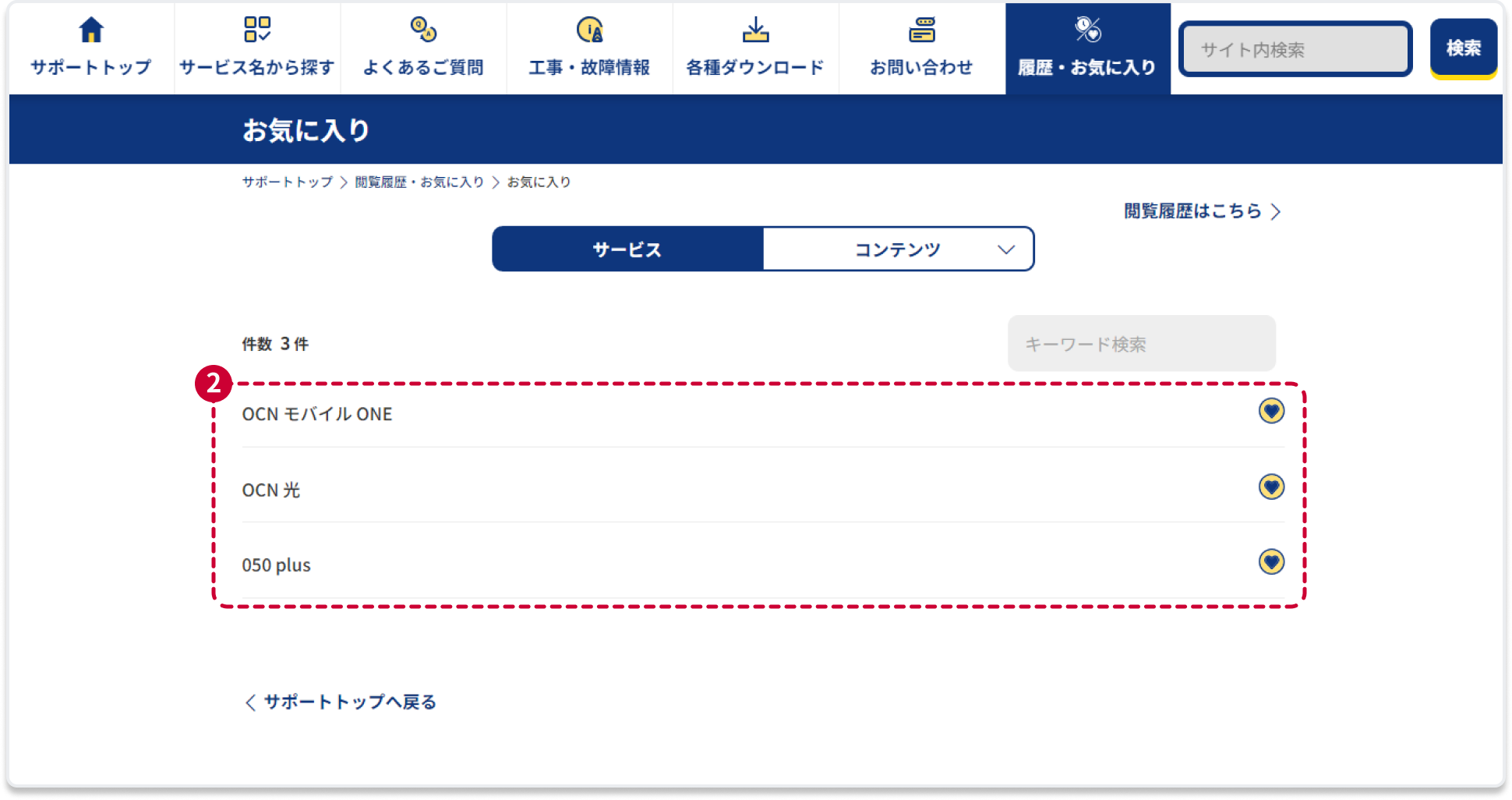1512x800 pixels.
Task: Click the breadcrumb arrow after サポートトップ
Action: pos(344,182)
